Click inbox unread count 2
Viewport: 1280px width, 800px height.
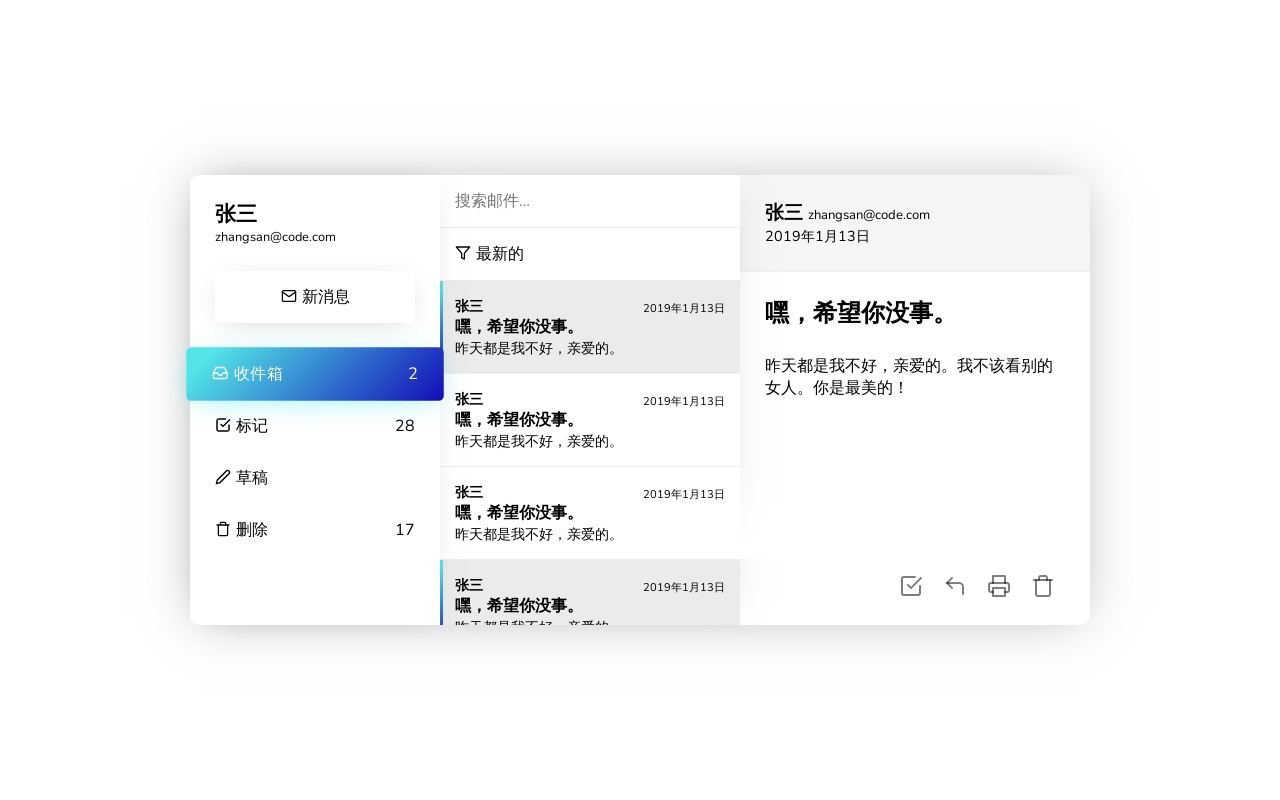point(413,374)
